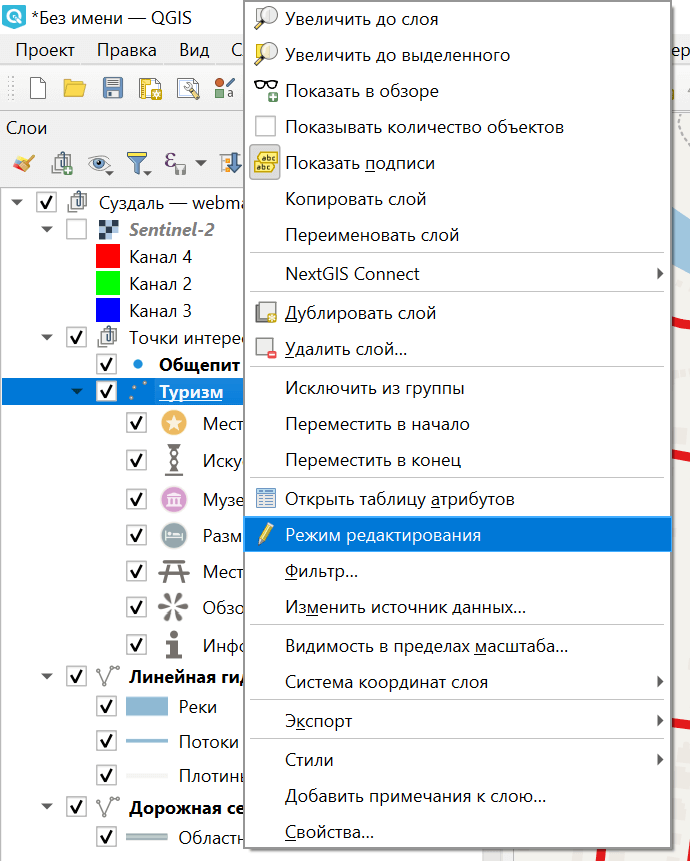Select the Туризм layer name
690x861 pixels.
coord(191,392)
